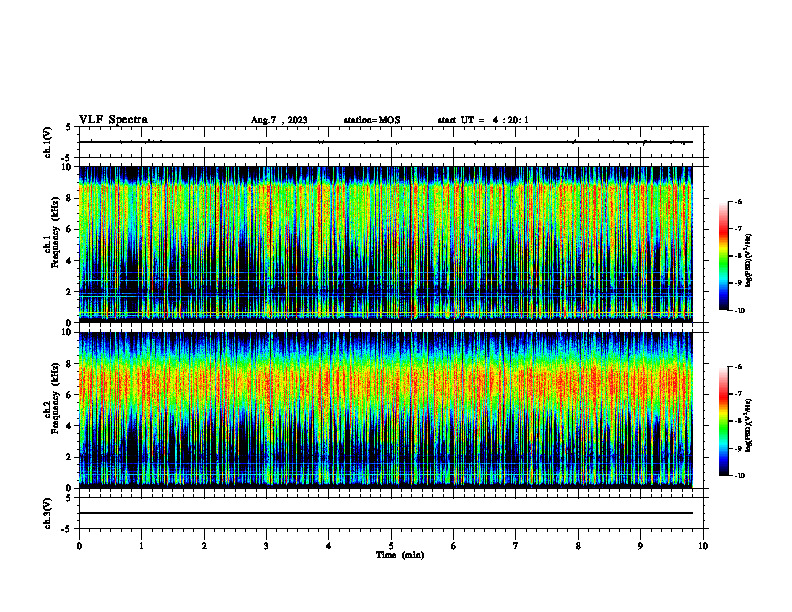Click the ch.1 color bar units label
The width and height of the screenshot is (792, 612).
pyautogui.click(x=749, y=261)
